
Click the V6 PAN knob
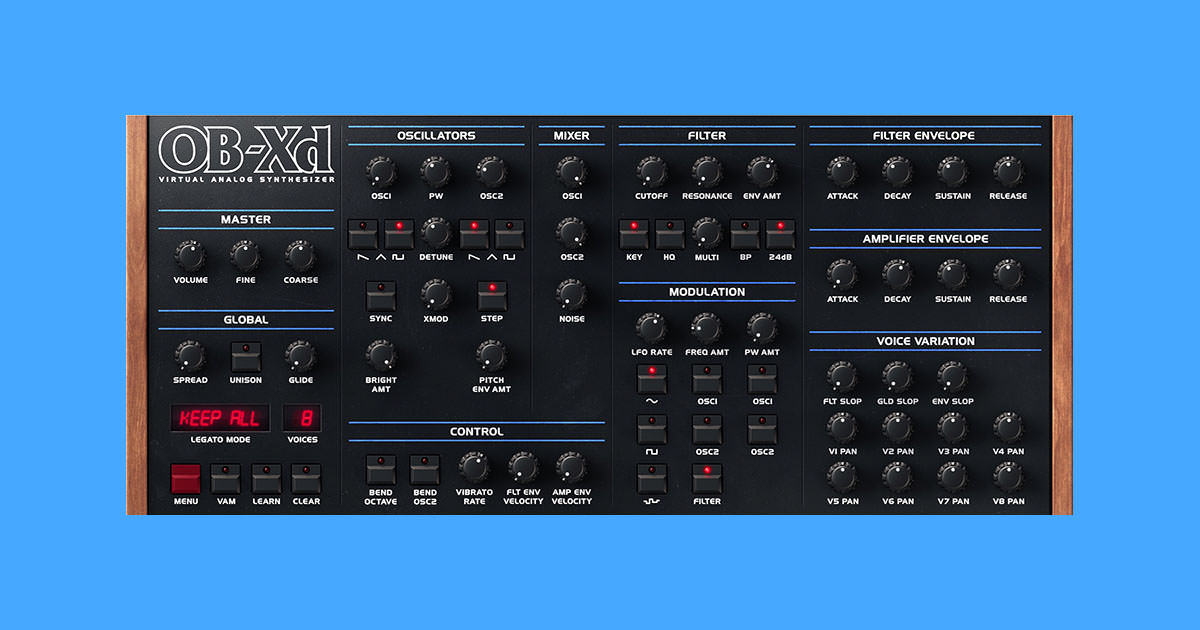pyautogui.click(x=898, y=477)
